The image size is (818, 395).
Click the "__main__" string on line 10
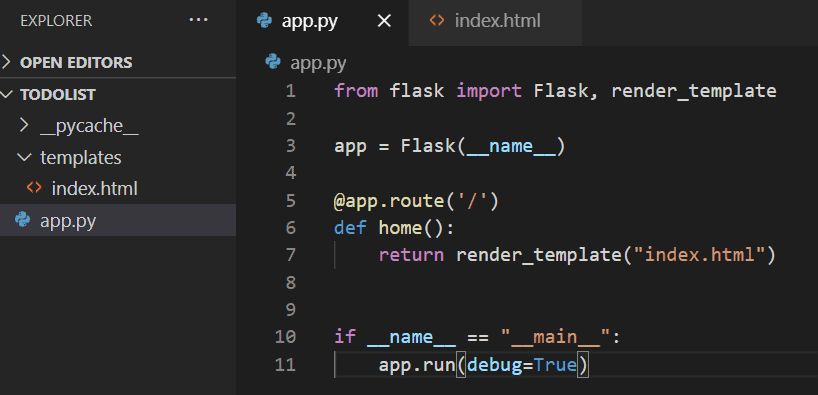coord(556,337)
